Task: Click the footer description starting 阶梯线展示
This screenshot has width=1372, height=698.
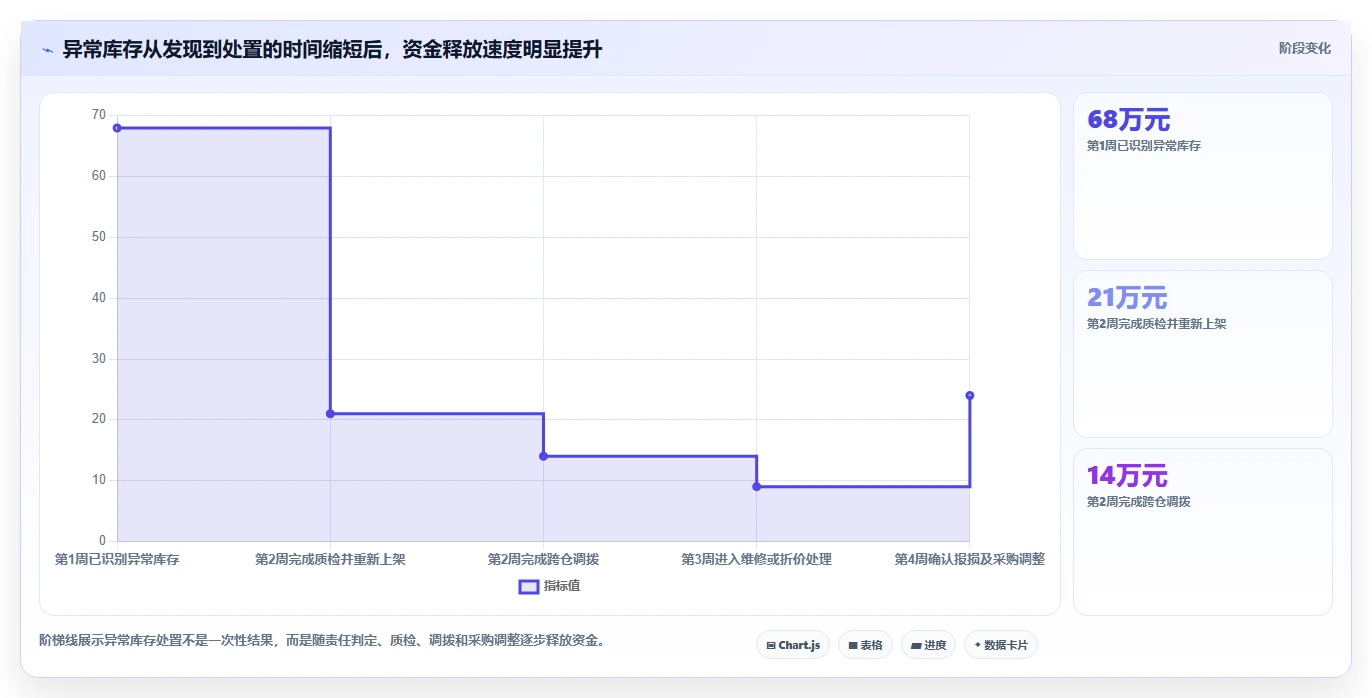Action: (x=322, y=640)
